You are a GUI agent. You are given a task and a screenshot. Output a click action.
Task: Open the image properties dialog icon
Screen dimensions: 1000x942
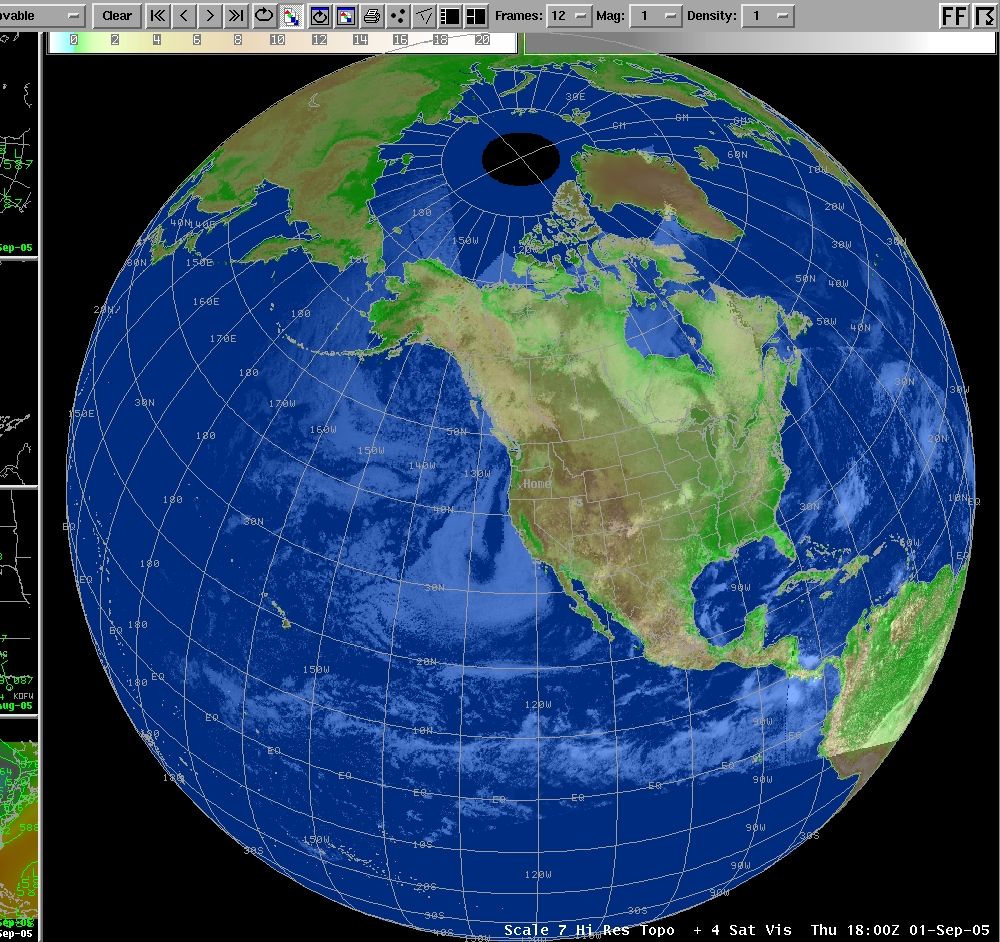345,16
